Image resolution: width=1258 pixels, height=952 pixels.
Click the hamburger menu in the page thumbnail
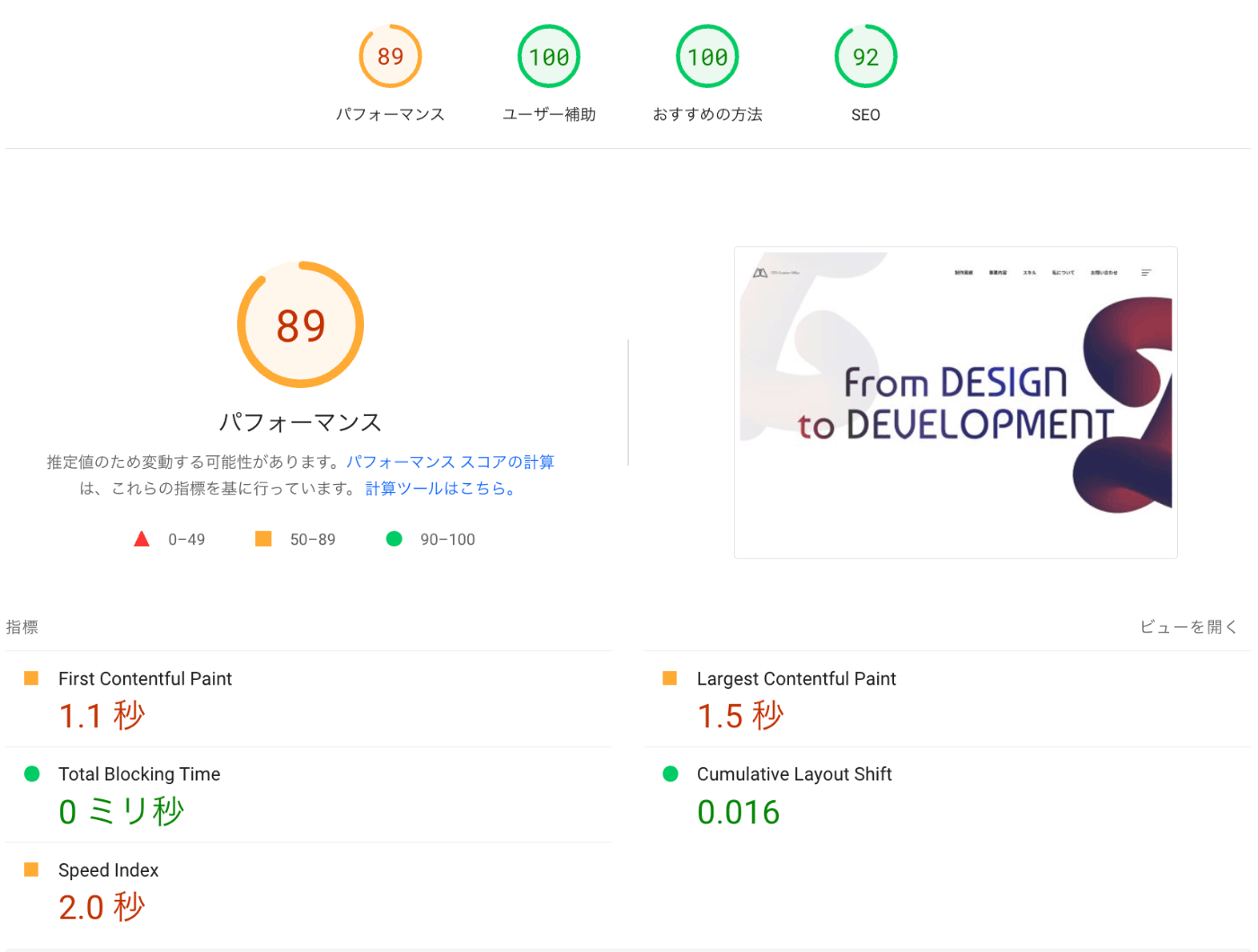[1146, 272]
